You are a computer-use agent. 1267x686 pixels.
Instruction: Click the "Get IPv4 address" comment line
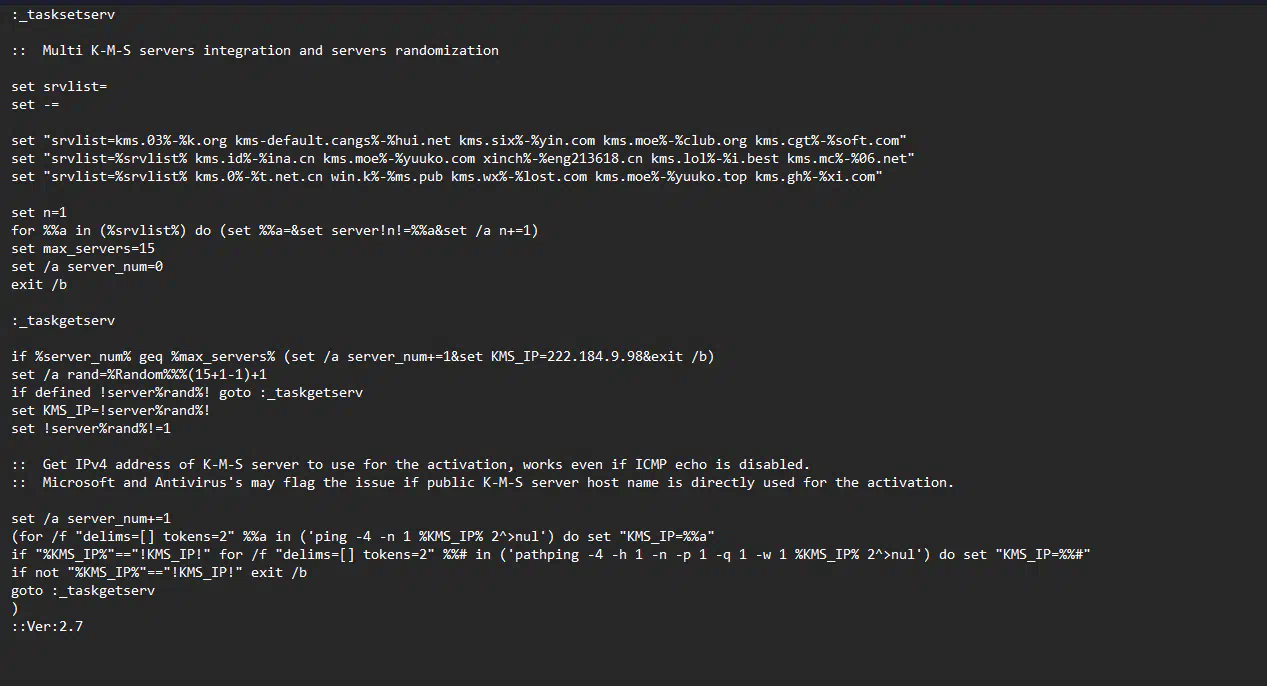point(426,464)
